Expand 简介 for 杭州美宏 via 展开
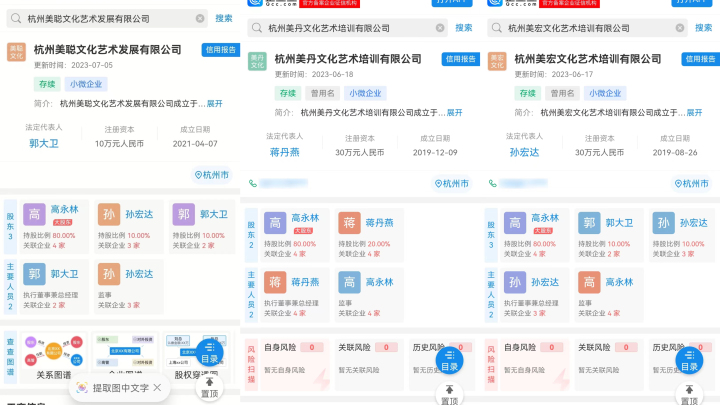The image size is (720, 405). 694,112
